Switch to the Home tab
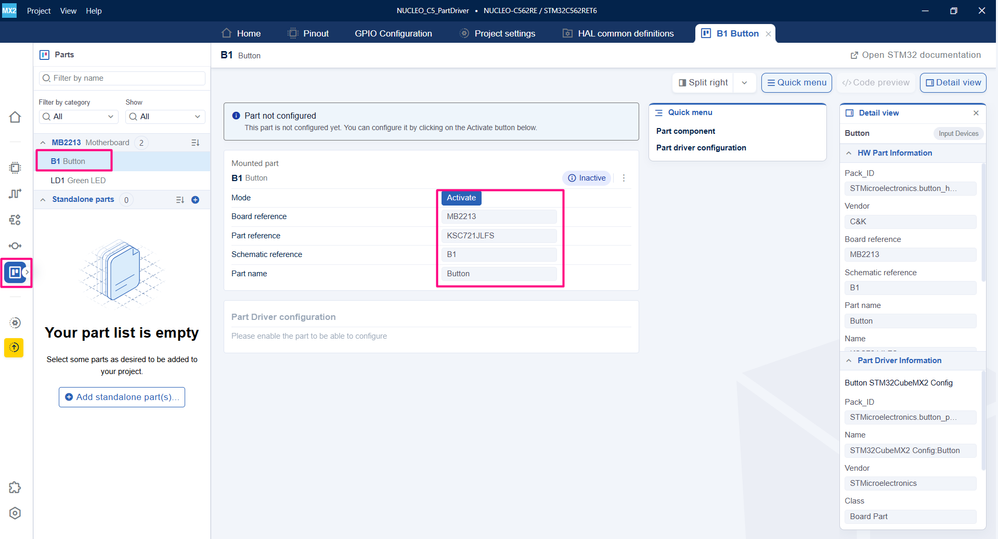Screen dimensions: 998x539 coord(241,33)
